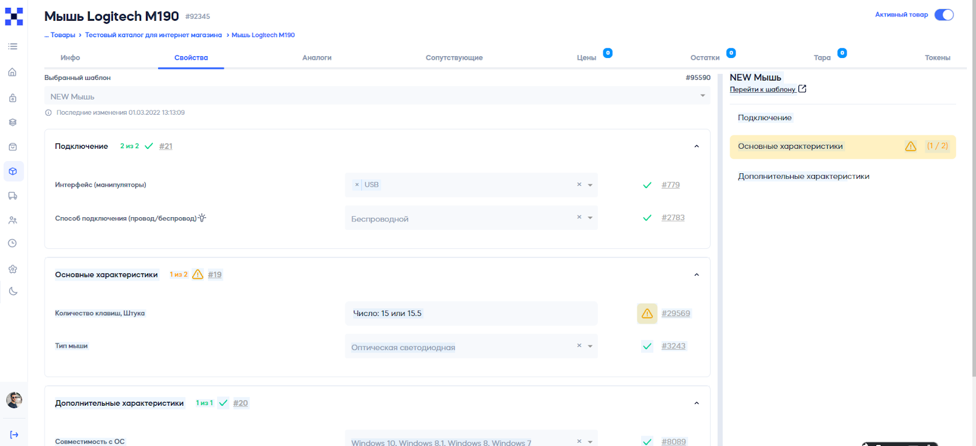
Task: Open the delivery truck icon in the sidebar
Action: (x=12, y=196)
